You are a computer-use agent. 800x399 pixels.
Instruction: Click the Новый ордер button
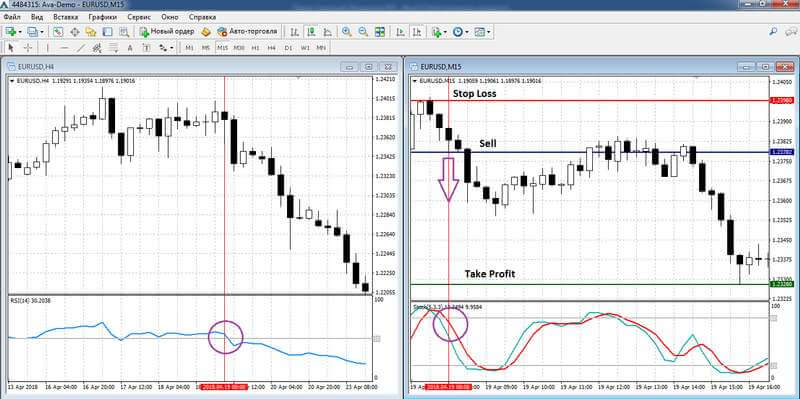tap(167, 32)
